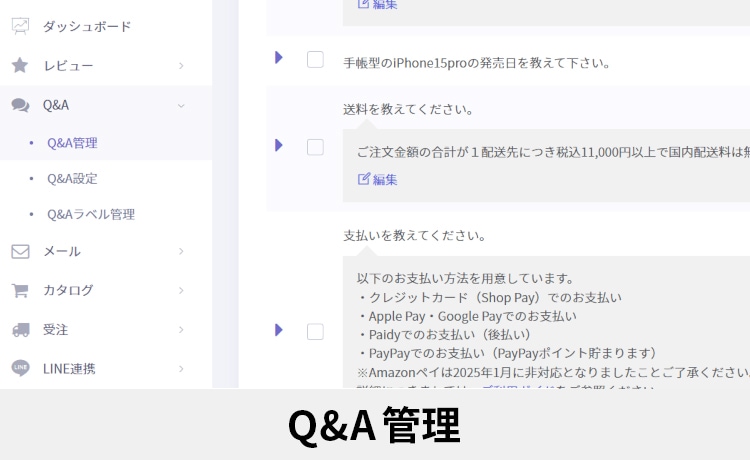Image resolution: width=750 pixels, height=460 pixels.
Task: Check the 支払いを教えてください checkbox
Action: click(x=315, y=331)
